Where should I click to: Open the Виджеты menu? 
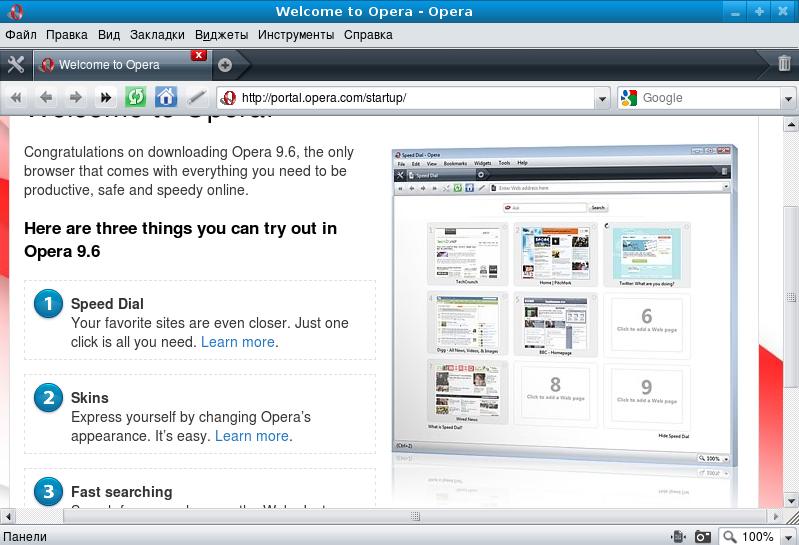point(222,35)
